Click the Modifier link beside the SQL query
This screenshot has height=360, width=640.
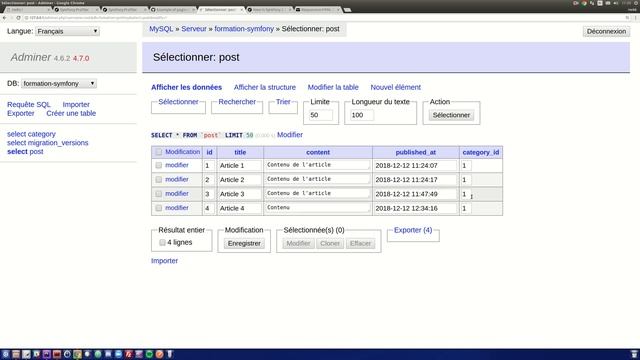[x=290, y=135]
